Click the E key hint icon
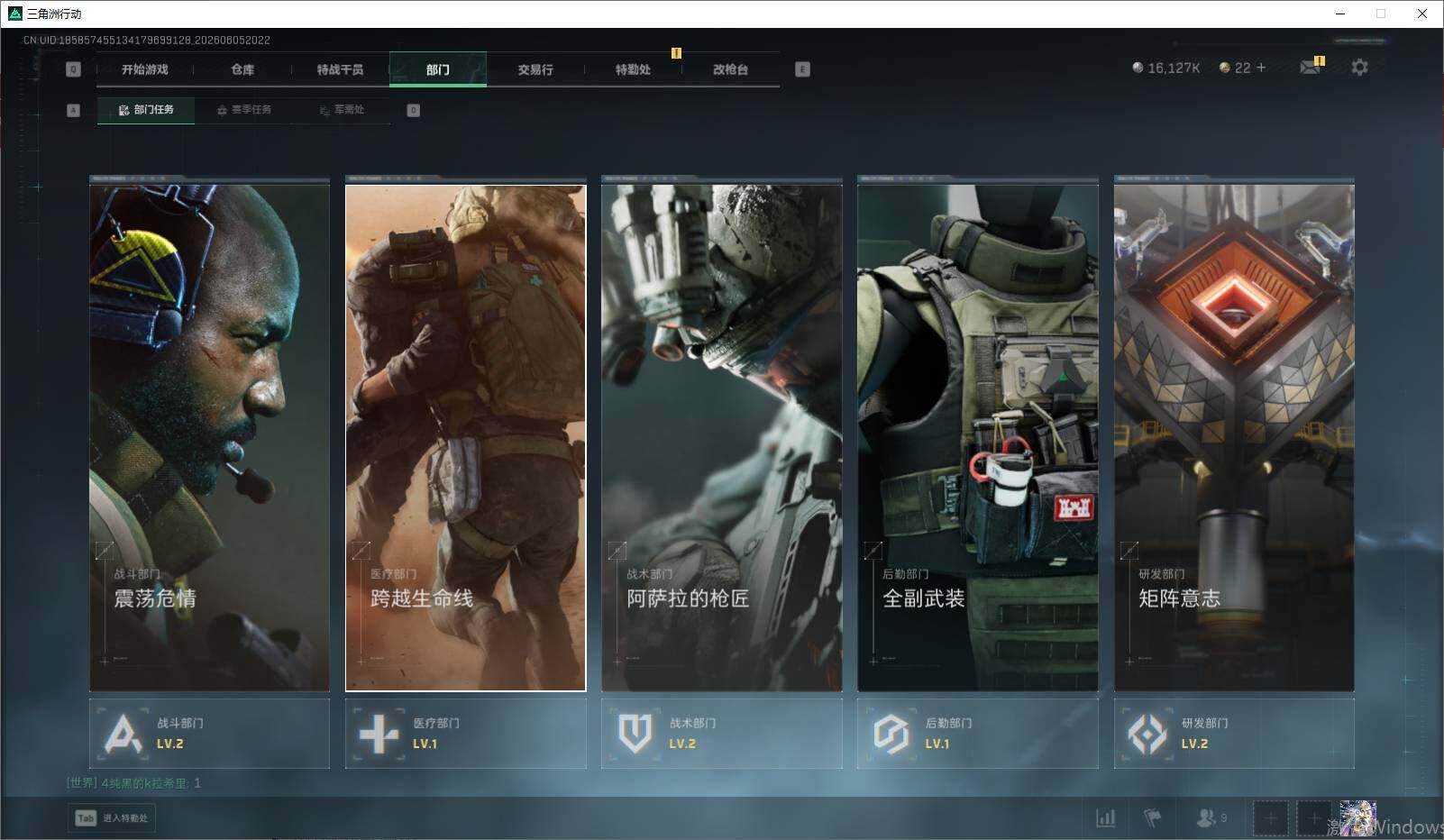This screenshot has height=840, width=1444. pyautogui.click(x=802, y=69)
